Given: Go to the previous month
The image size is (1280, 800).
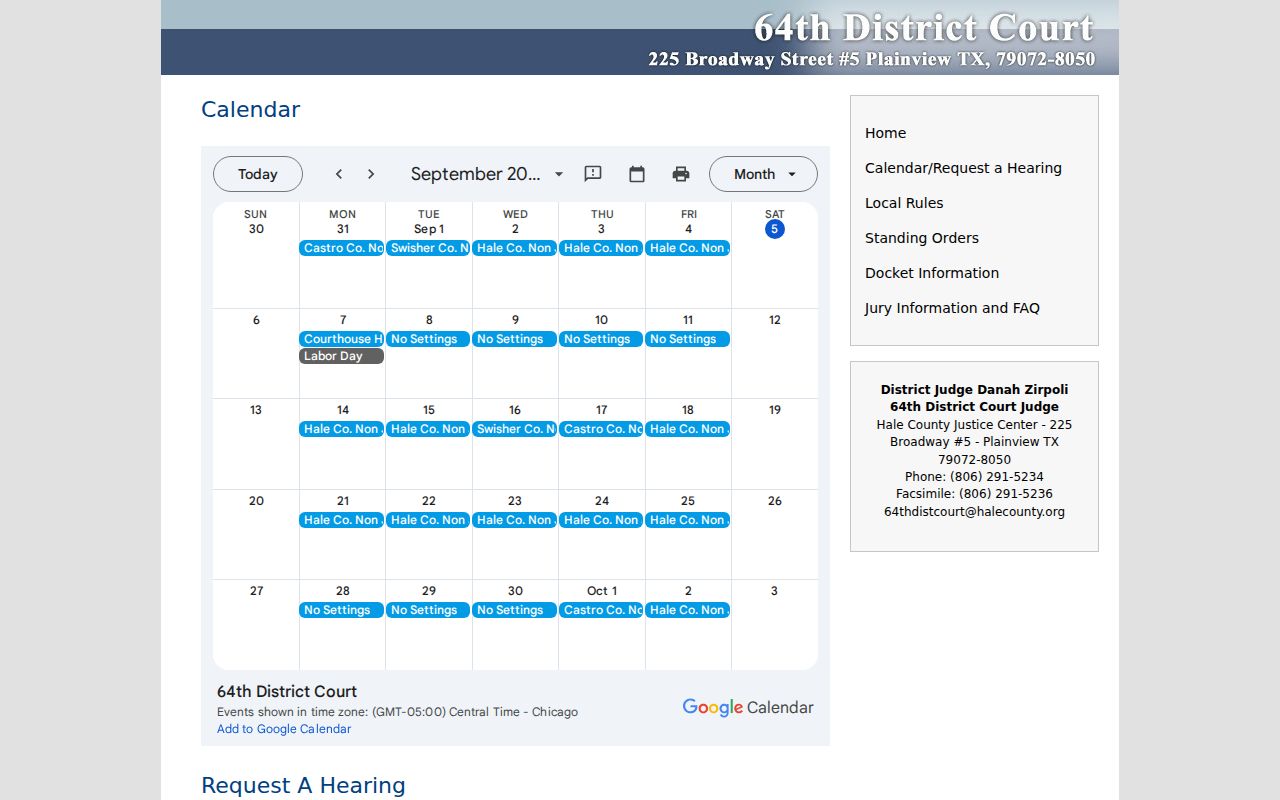Looking at the screenshot, I should pyautogui.click(x=339, y=174).
